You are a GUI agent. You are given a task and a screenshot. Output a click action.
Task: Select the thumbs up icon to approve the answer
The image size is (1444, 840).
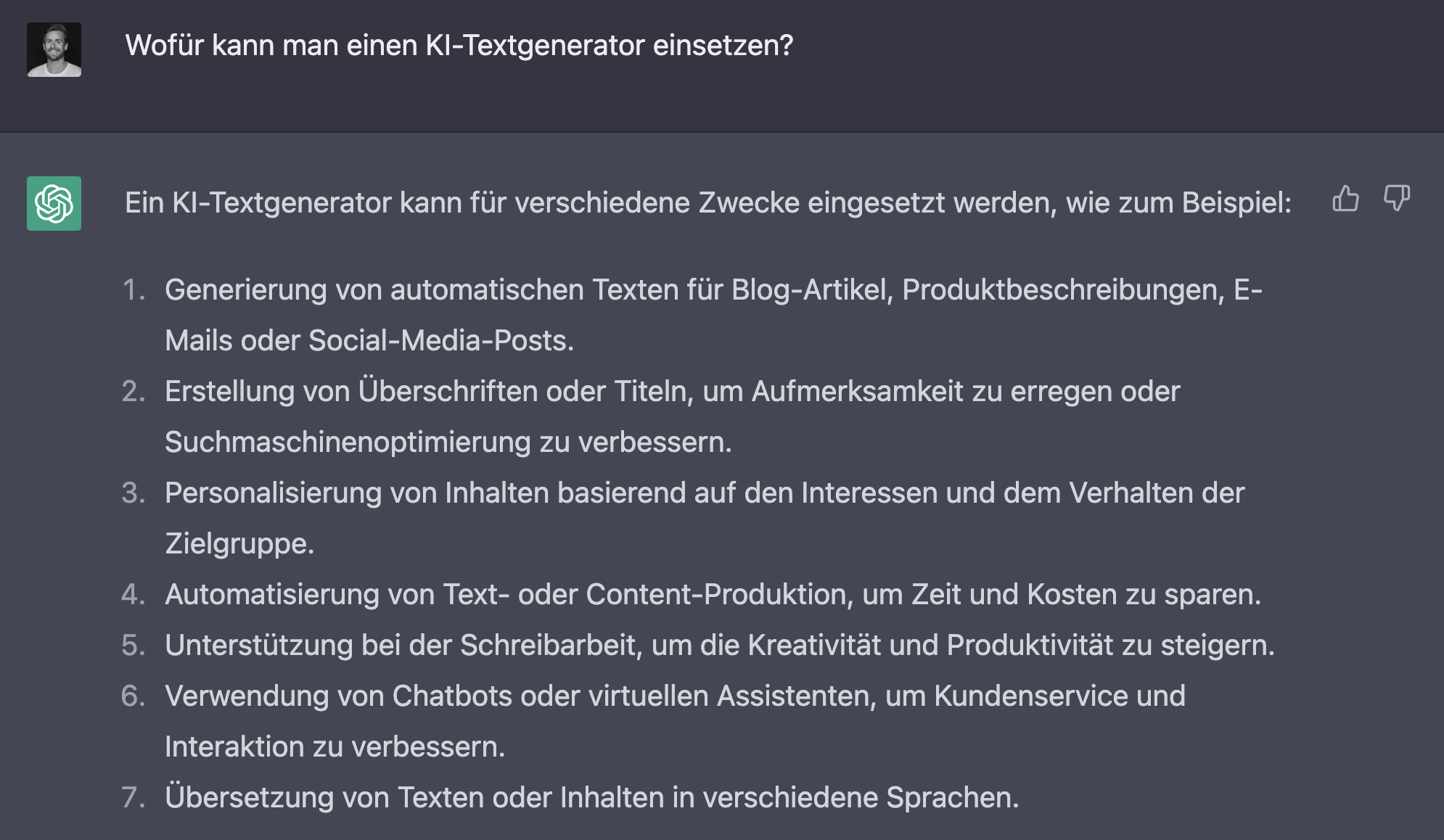point(1347,199)
